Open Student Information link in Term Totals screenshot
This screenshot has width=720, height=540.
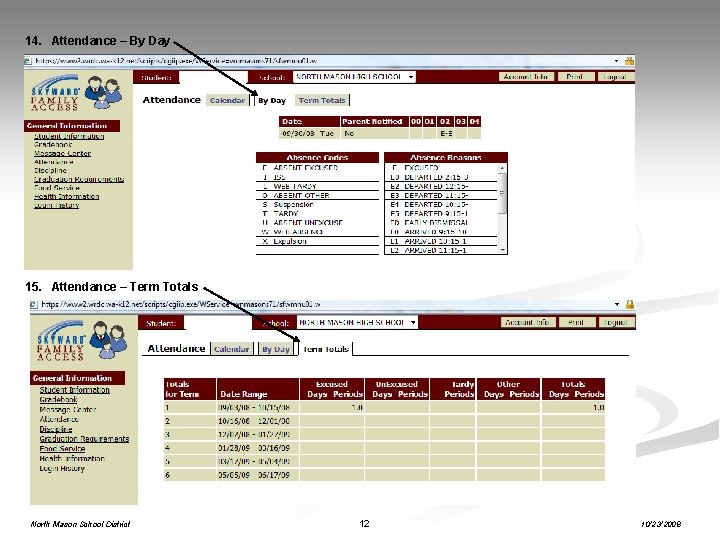pos(75,390)
